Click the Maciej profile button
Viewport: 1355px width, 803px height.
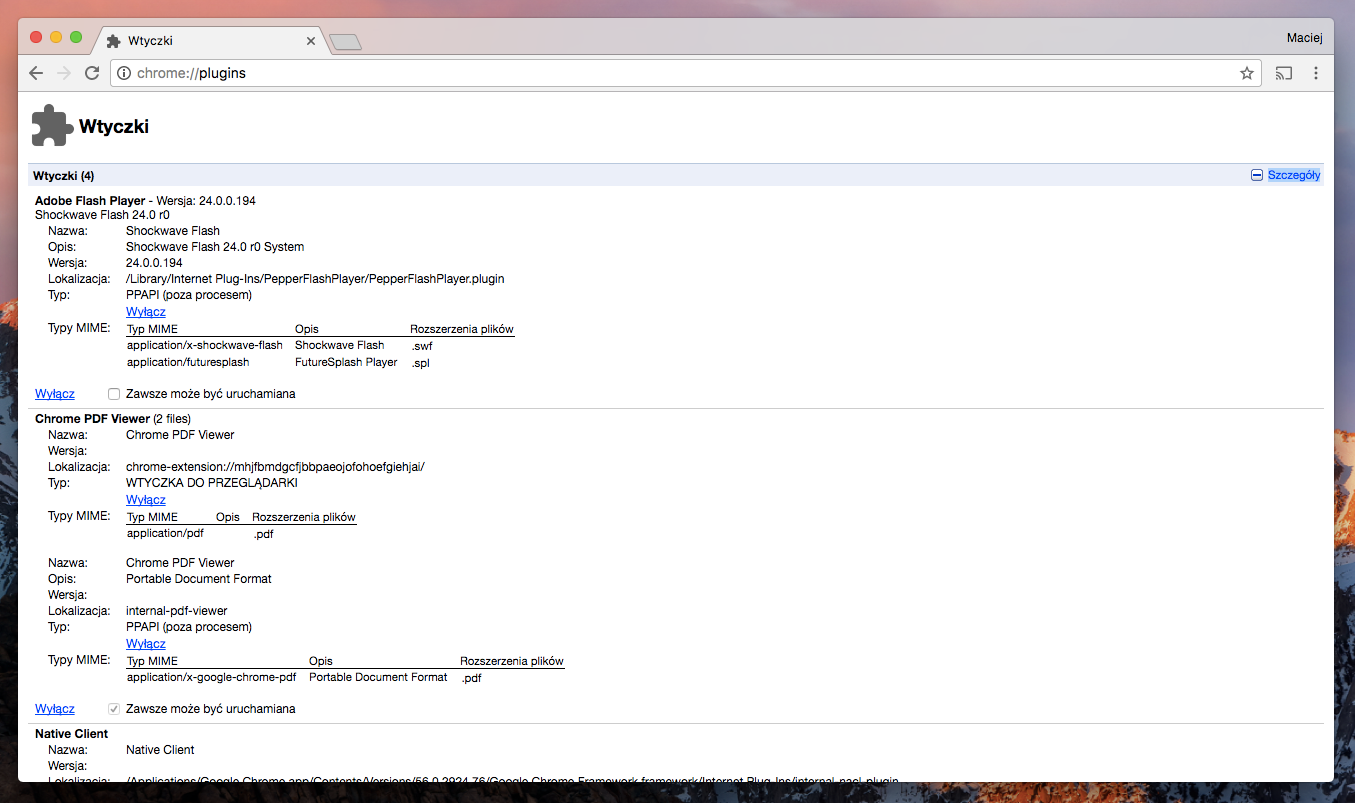(1304, 38)
